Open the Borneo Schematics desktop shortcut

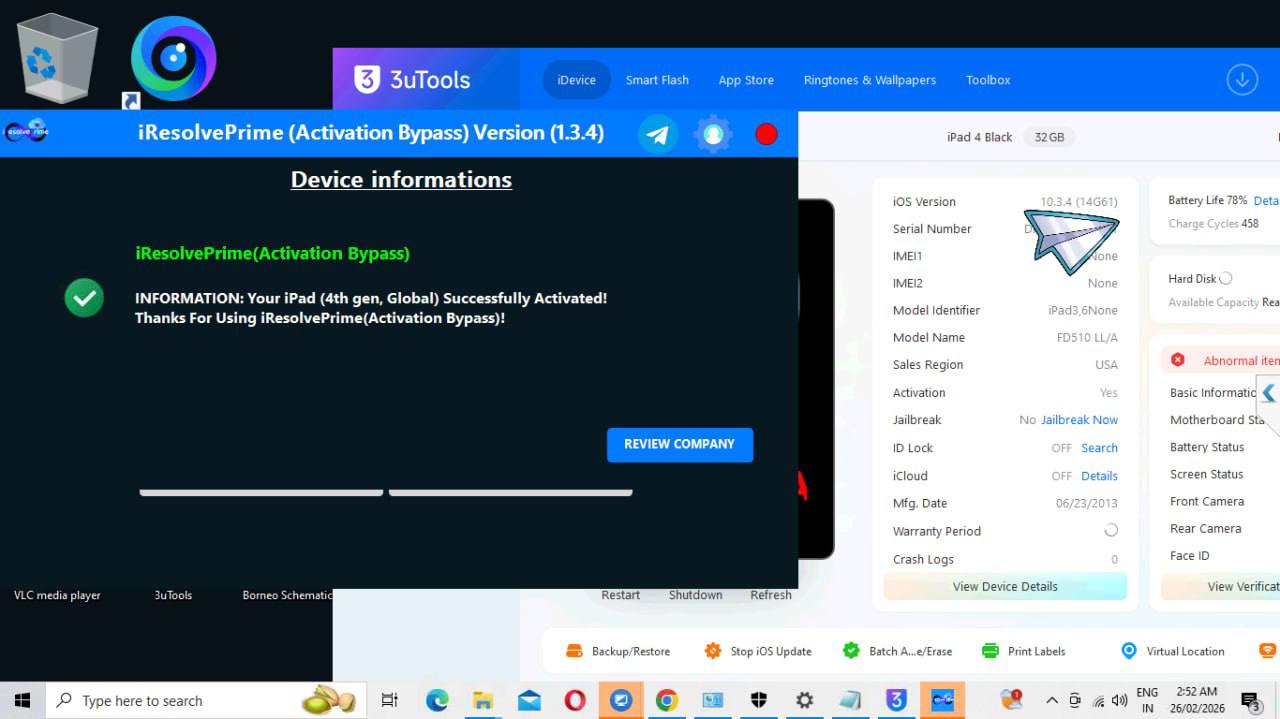tap(287, 595)
